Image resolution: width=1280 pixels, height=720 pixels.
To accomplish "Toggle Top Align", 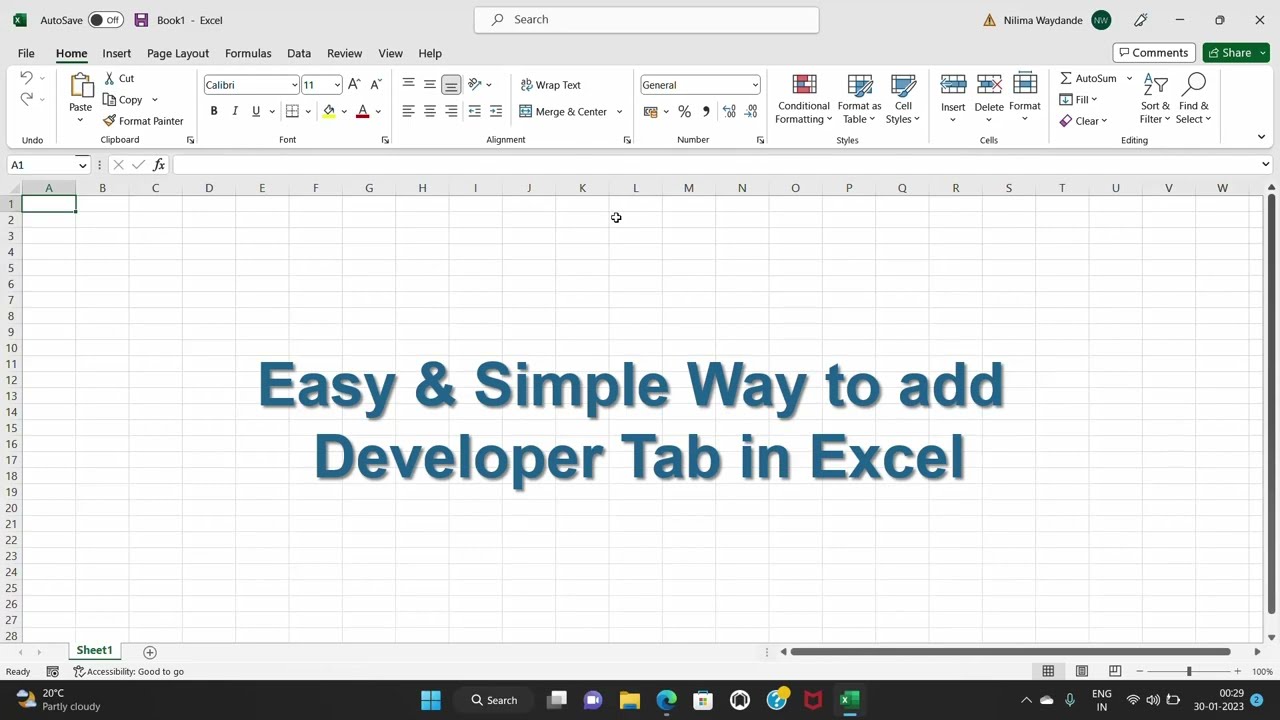I will click(x=408, y=84).
